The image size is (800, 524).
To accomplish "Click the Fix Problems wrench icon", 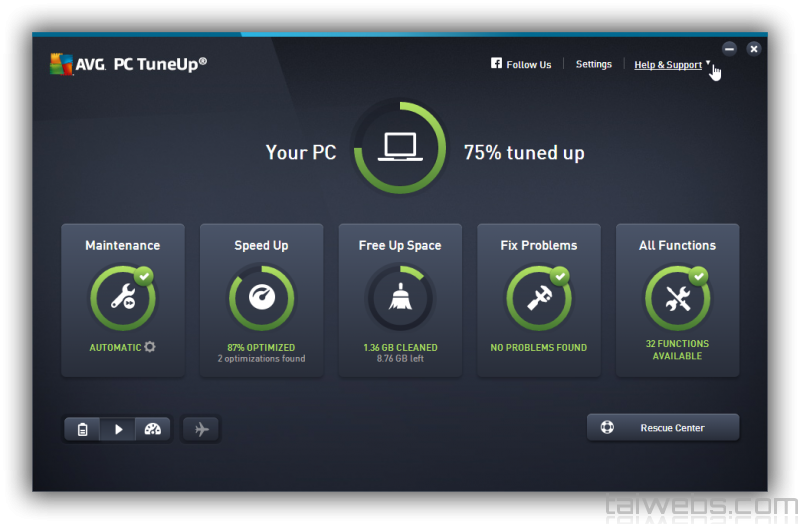I will [538, 299].
